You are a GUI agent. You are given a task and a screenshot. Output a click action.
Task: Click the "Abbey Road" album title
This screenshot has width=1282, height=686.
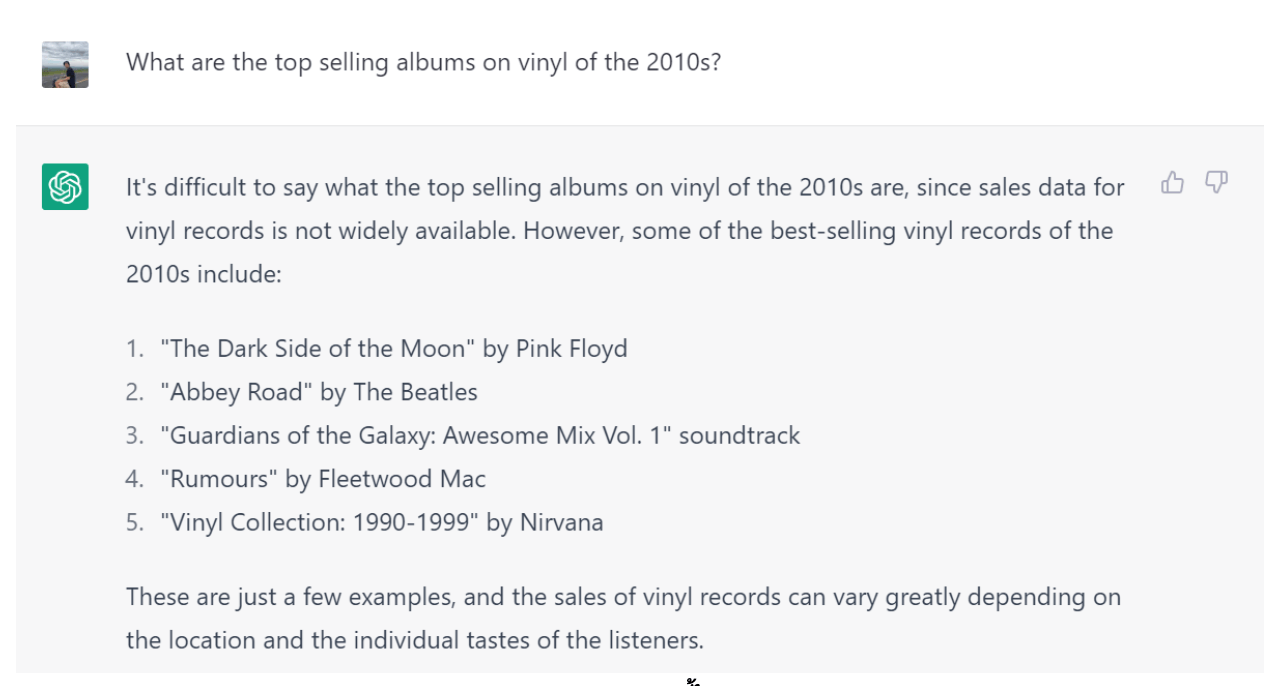pyautogui.click(x=236, y=392)
